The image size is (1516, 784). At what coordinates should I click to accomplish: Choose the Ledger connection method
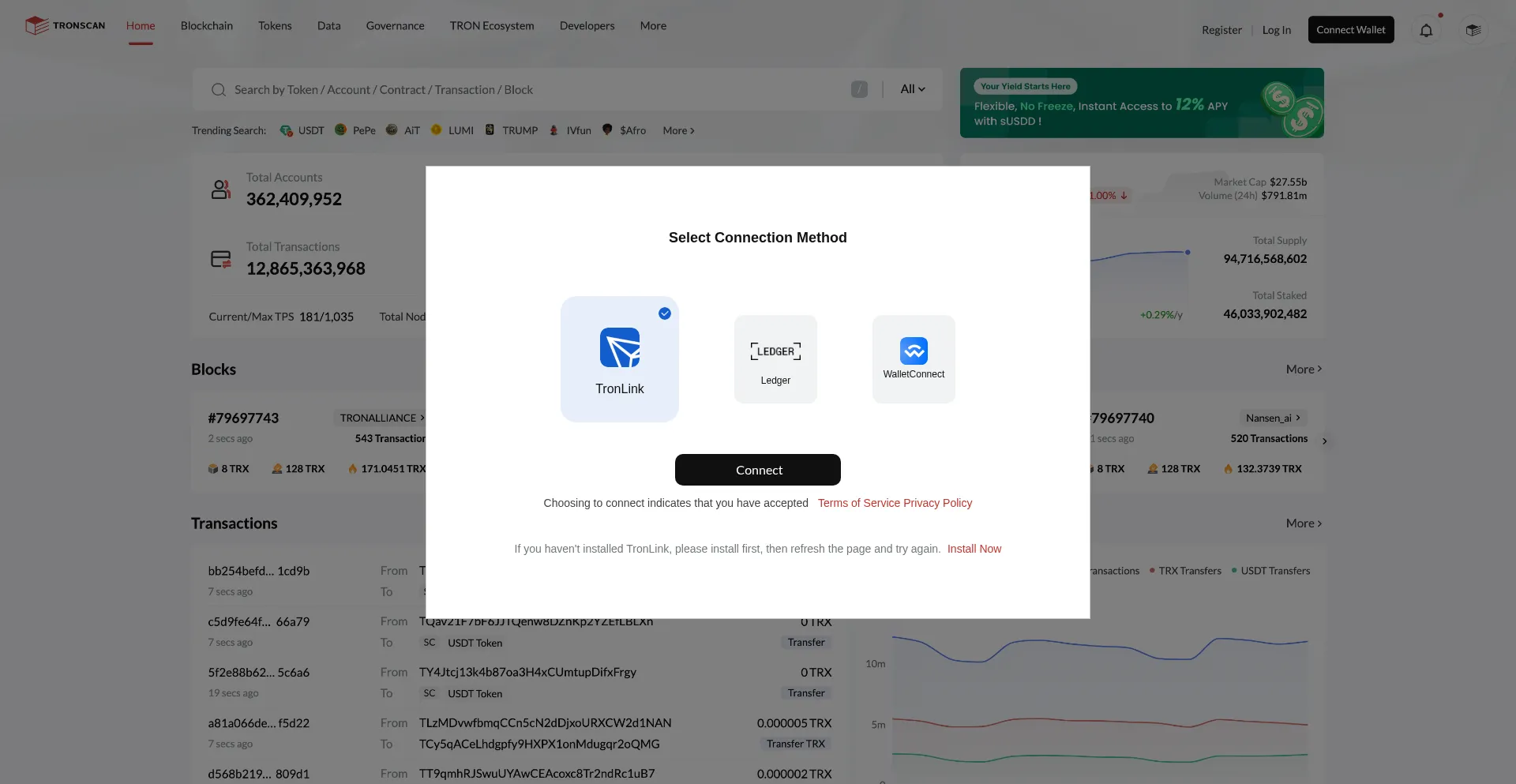tap(775, 359)
